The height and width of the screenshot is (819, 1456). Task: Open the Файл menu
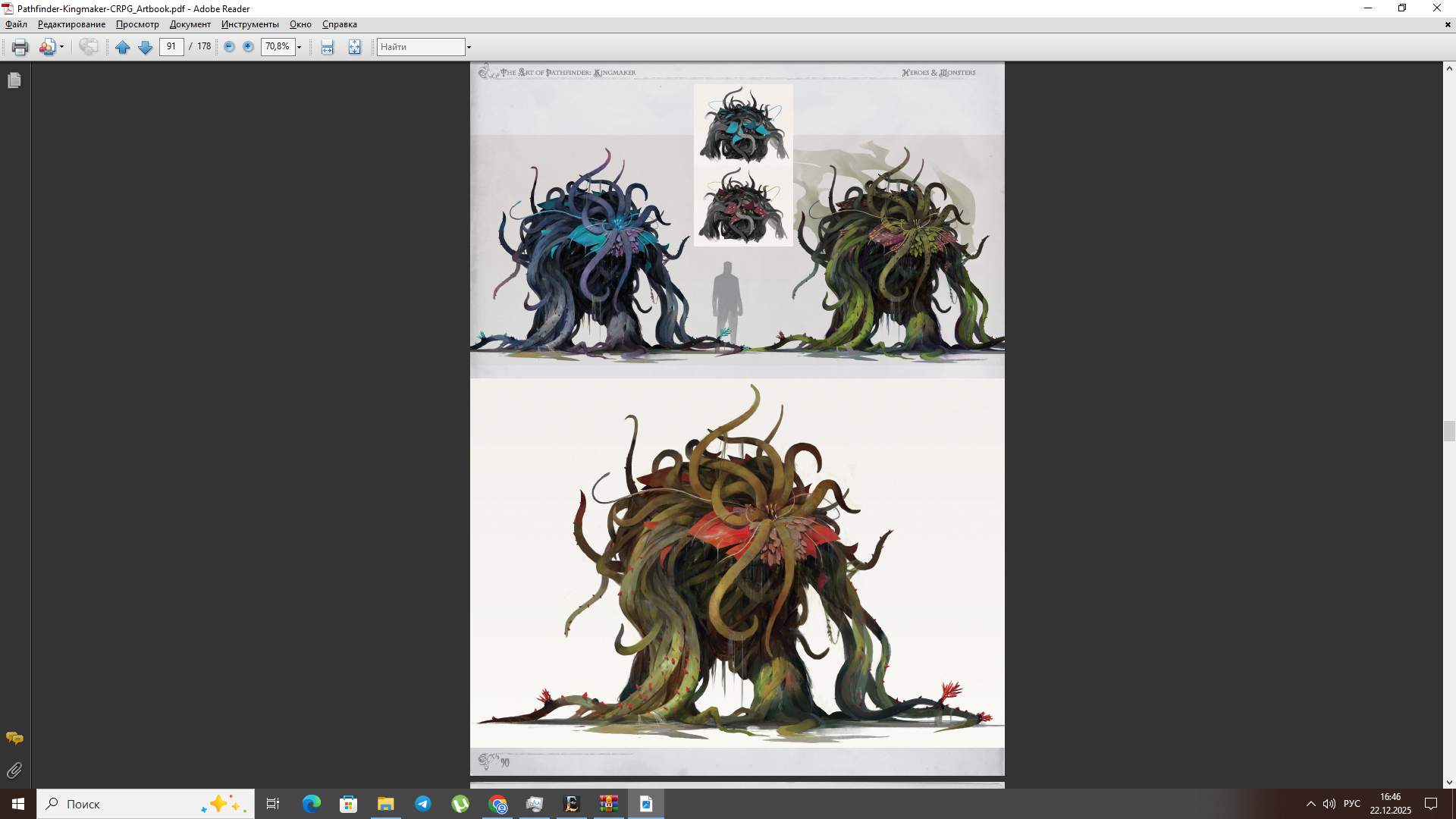pos(16,24)
